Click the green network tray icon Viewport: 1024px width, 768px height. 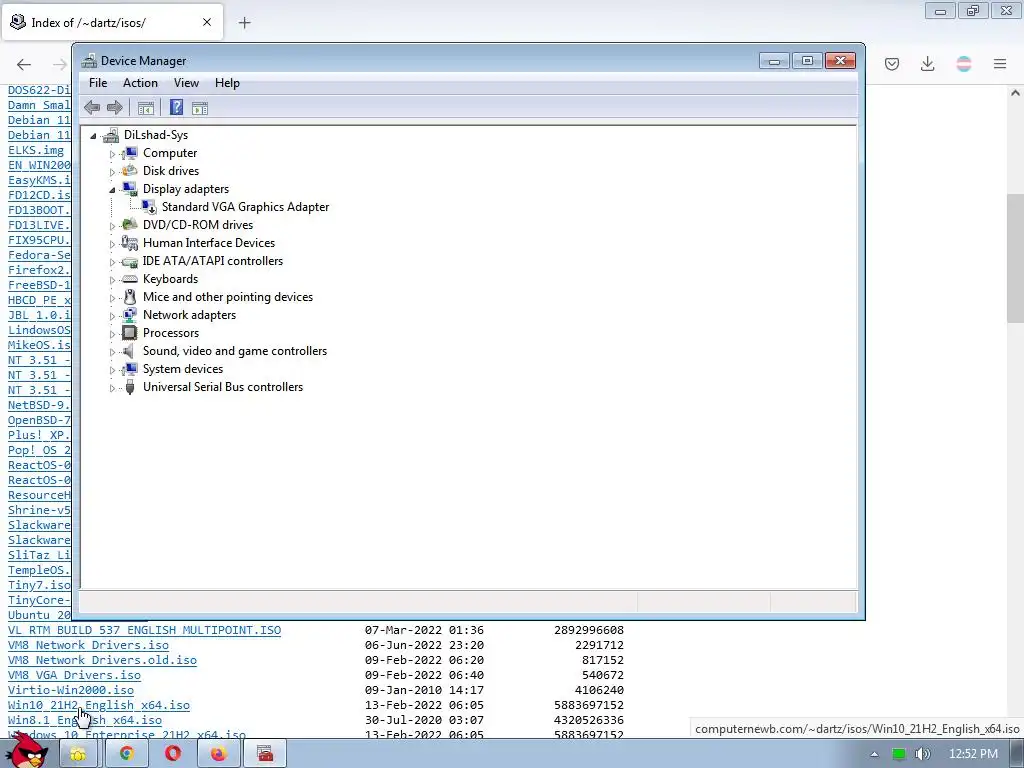[899, 754]
